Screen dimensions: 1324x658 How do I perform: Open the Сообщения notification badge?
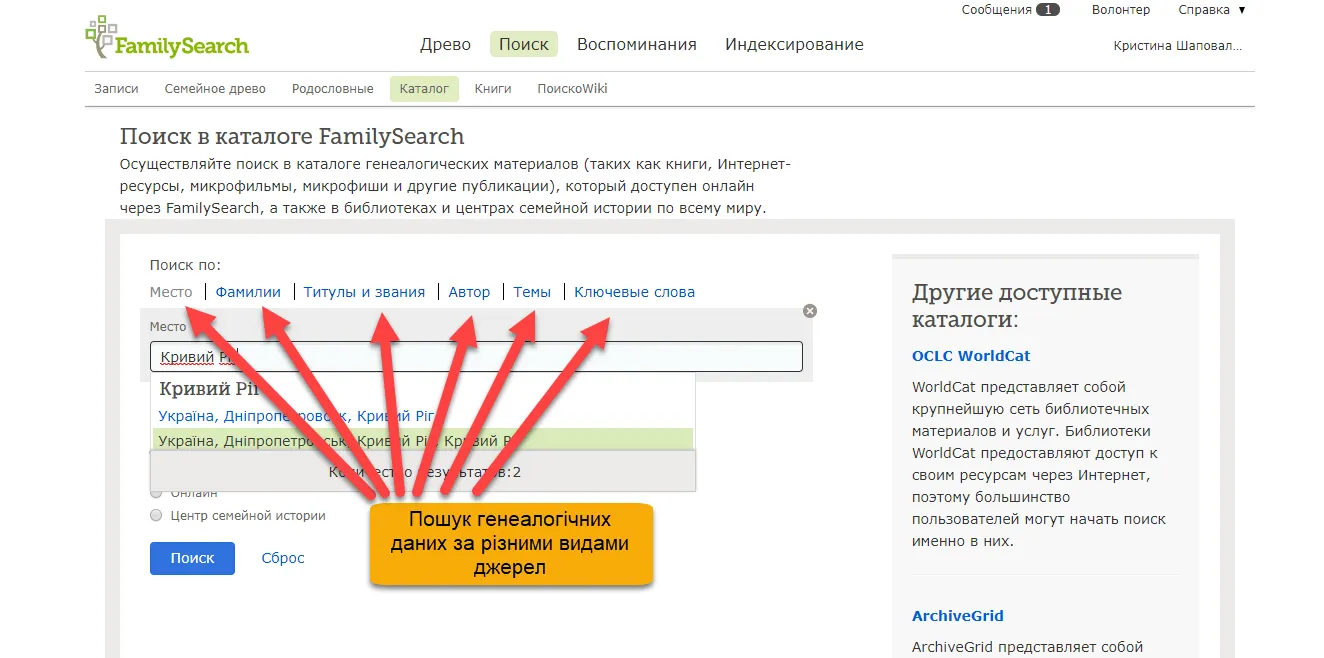1047,10
